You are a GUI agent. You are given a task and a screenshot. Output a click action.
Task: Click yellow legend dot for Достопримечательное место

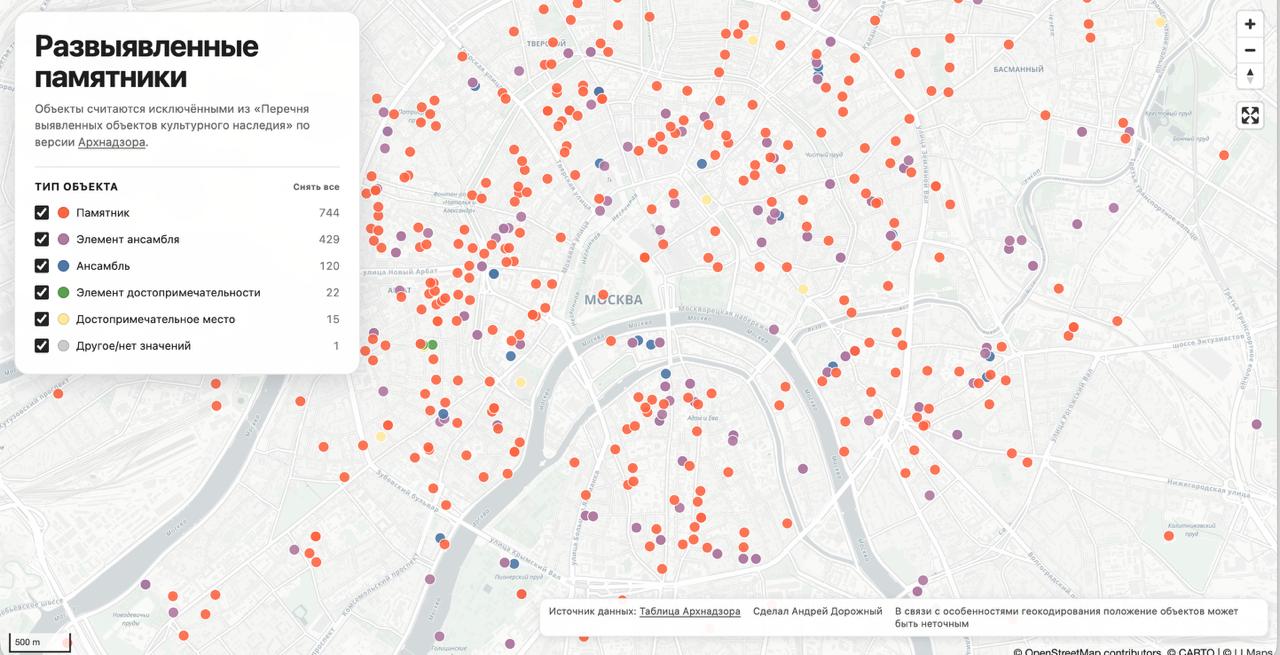pyautogui.click(x=63, y=319)
